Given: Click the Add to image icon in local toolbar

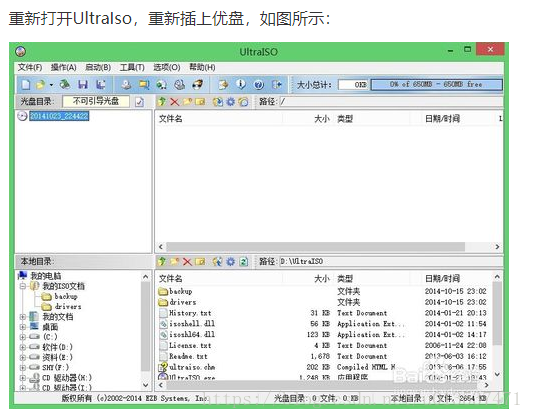Looking at the screenshot, I should tap(218, 261).
